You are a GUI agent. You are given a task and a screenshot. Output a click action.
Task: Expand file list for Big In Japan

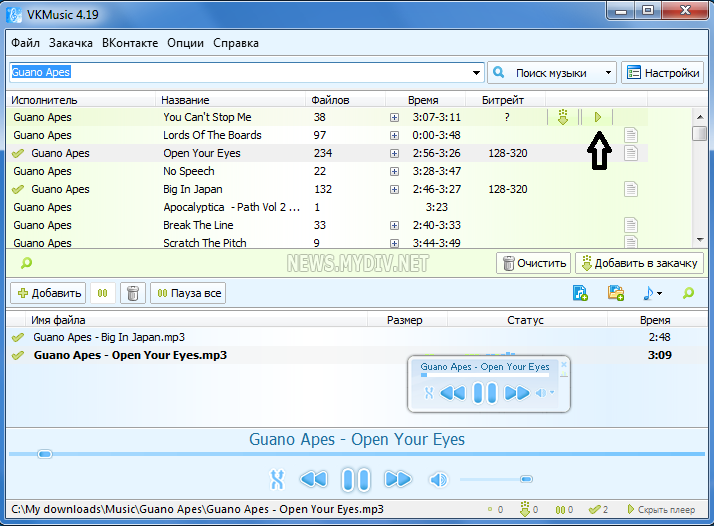coord(394,189)
